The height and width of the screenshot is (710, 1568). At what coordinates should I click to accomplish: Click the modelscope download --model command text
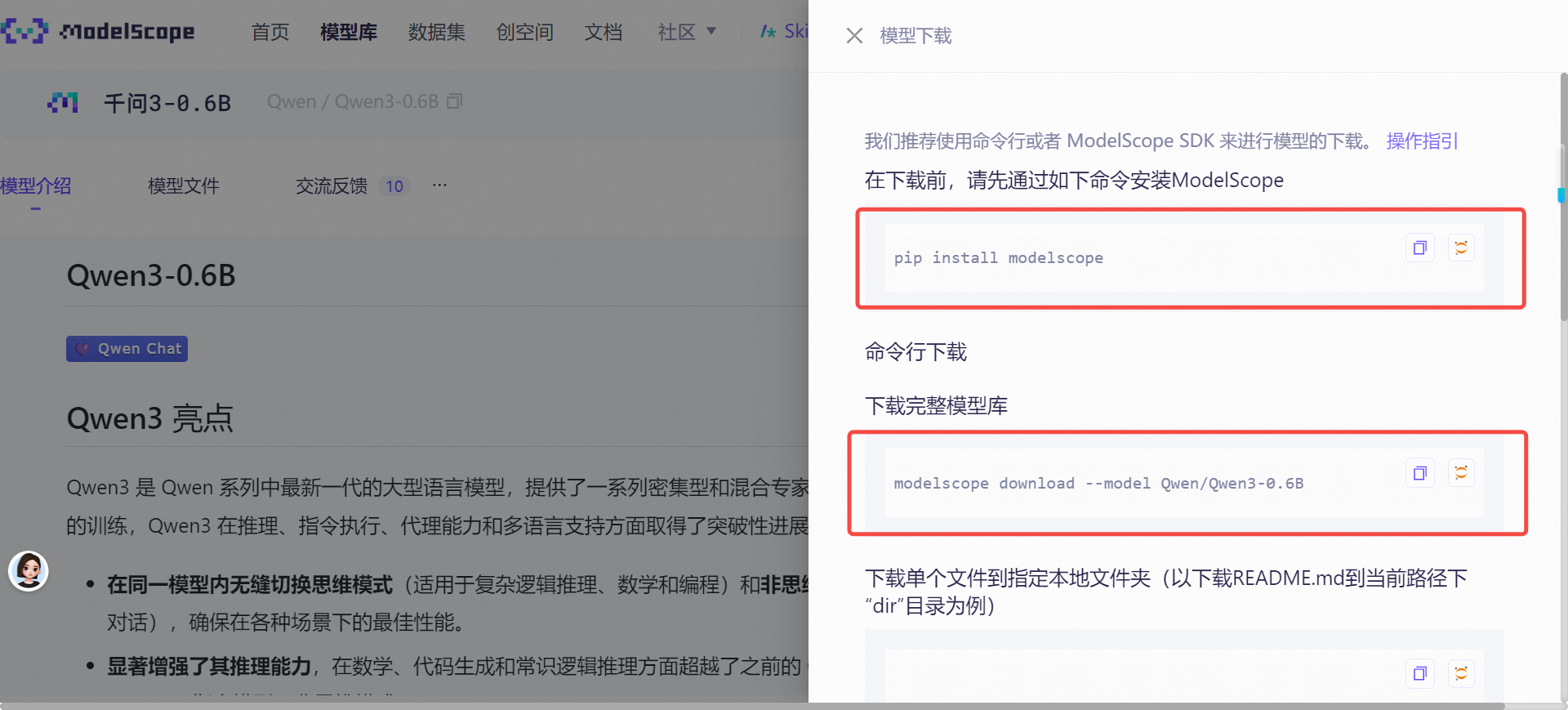click(1098, 484)
